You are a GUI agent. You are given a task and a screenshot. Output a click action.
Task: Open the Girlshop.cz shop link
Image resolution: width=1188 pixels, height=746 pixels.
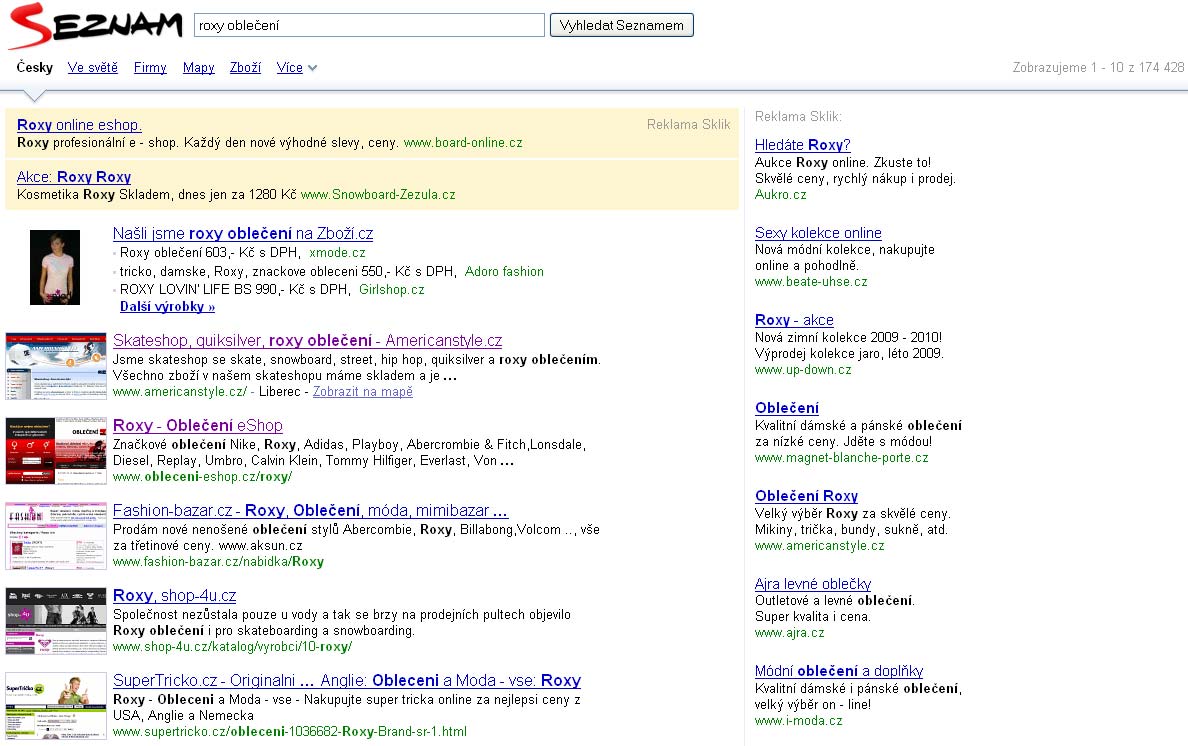click(x=392, y=289)
